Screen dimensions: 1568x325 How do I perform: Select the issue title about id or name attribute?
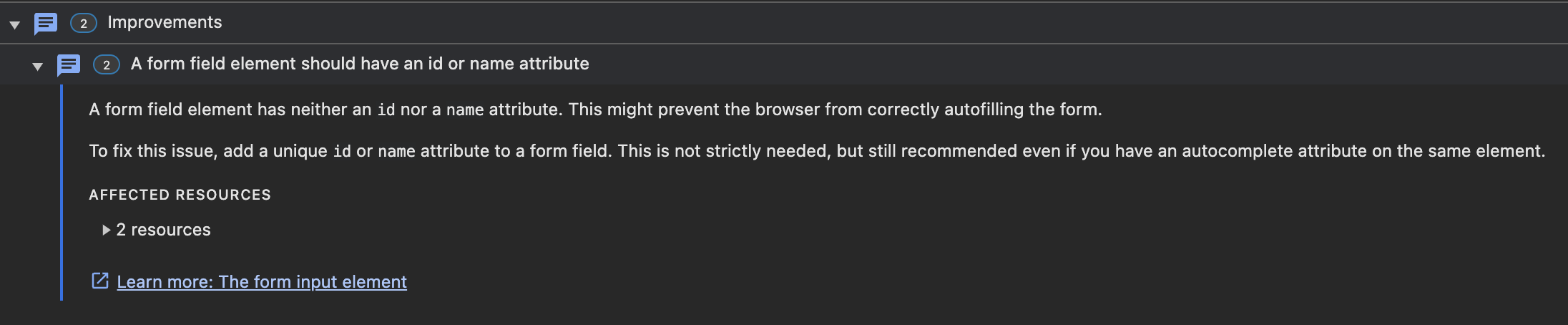(x=360, y=64)
